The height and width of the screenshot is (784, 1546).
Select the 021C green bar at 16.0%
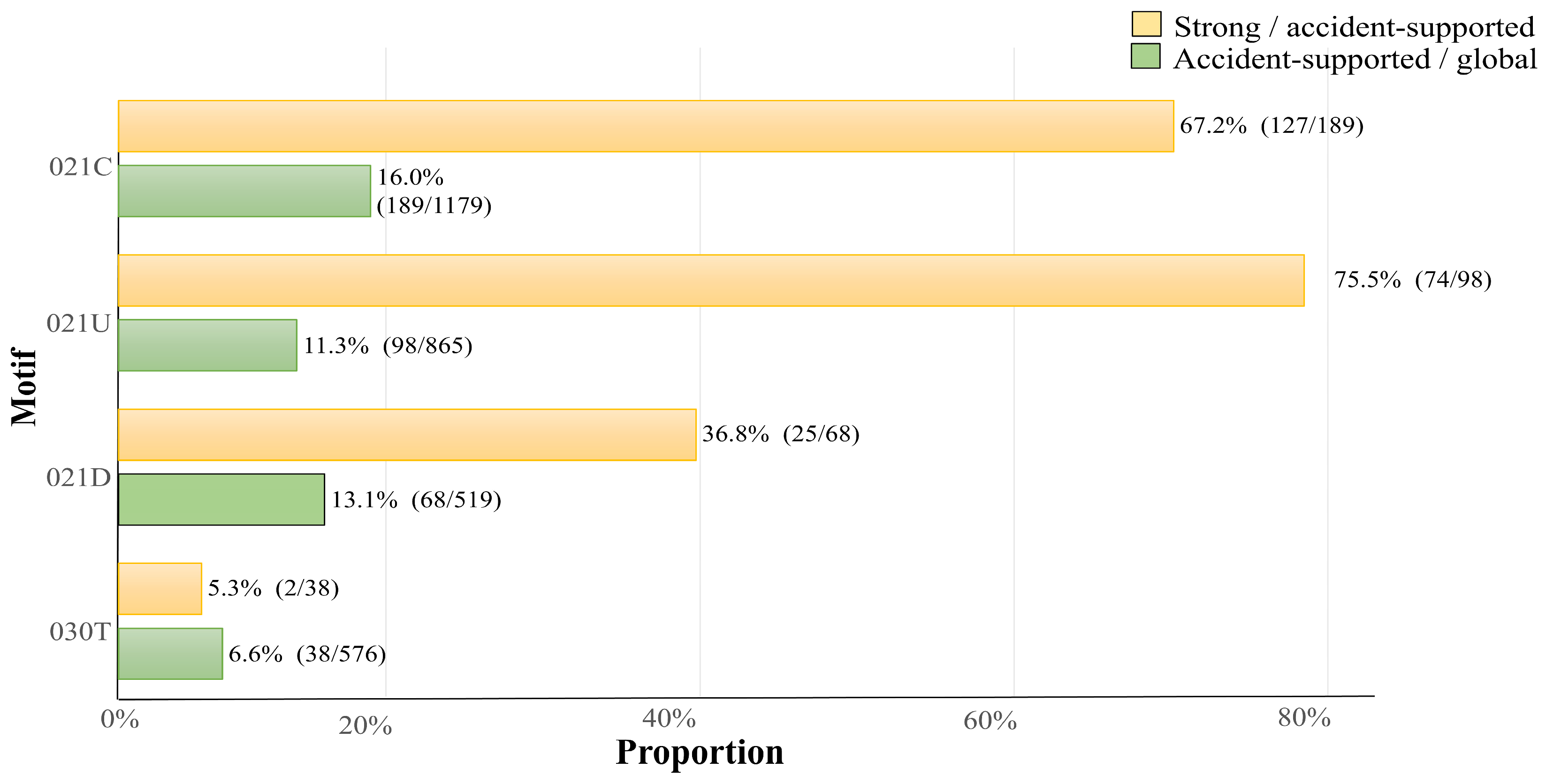(244, 191)
